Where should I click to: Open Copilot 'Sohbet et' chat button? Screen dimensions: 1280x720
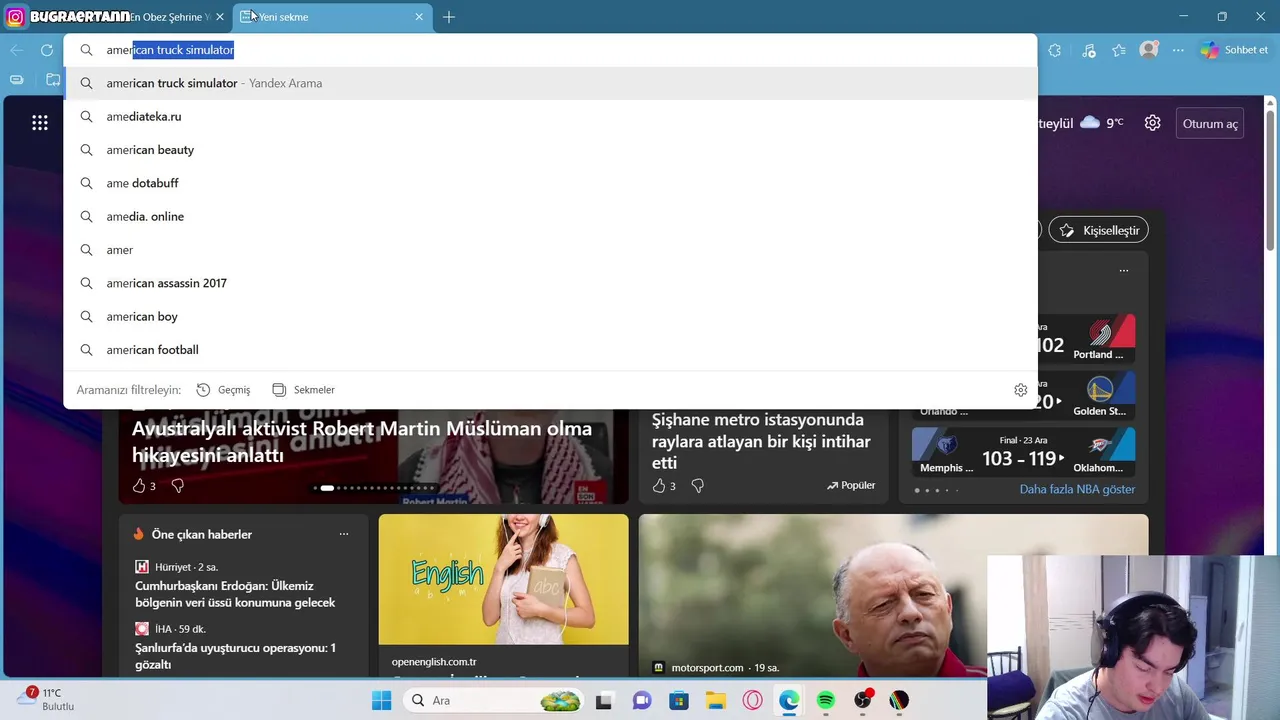[x=1234, y=50]
